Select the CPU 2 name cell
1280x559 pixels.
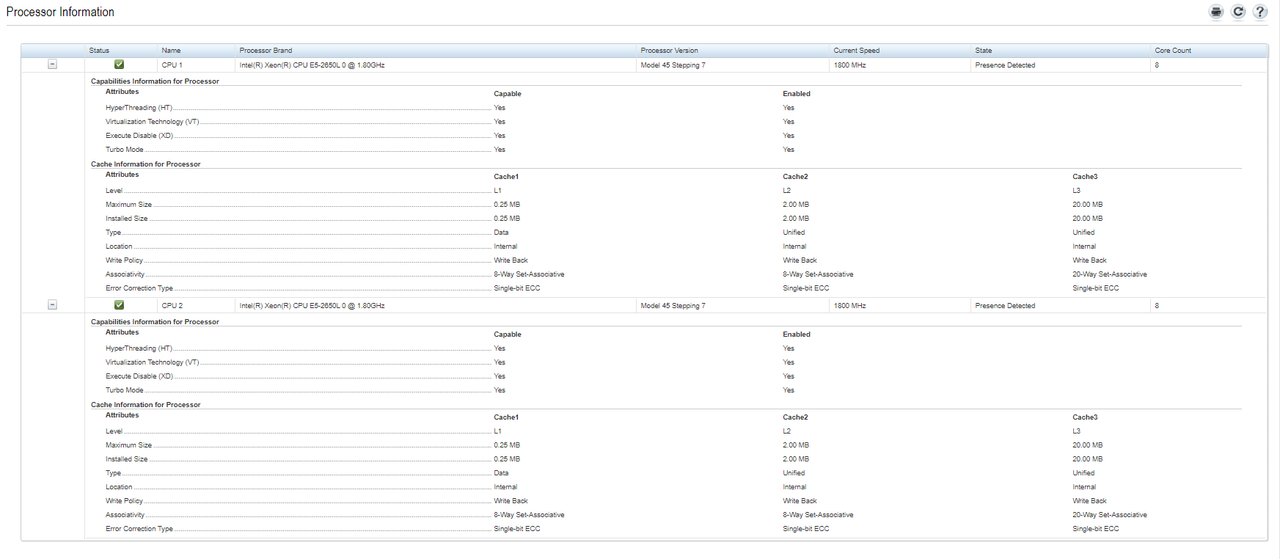[x=172, y=305]
